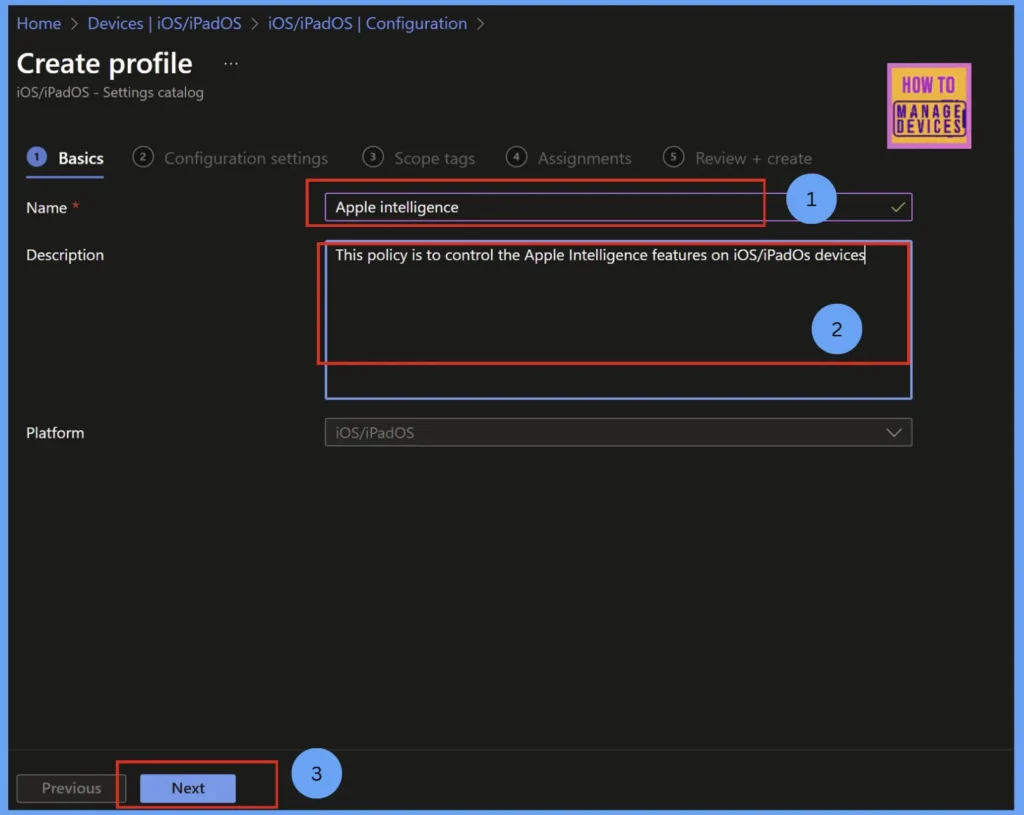
Task: Jump to Review + create step
Action: [x=737, y=158]
